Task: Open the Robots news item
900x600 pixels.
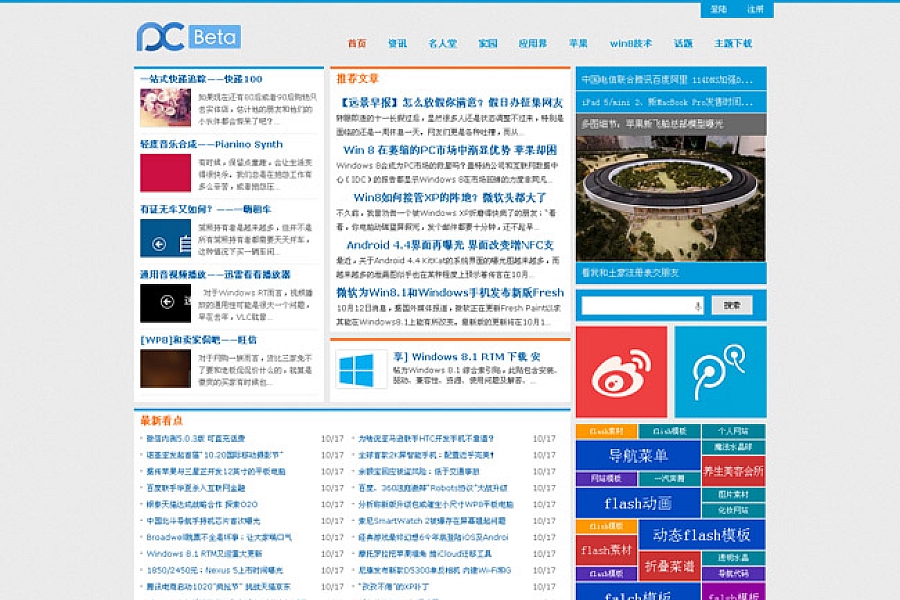Action: [x=433, y=488]
